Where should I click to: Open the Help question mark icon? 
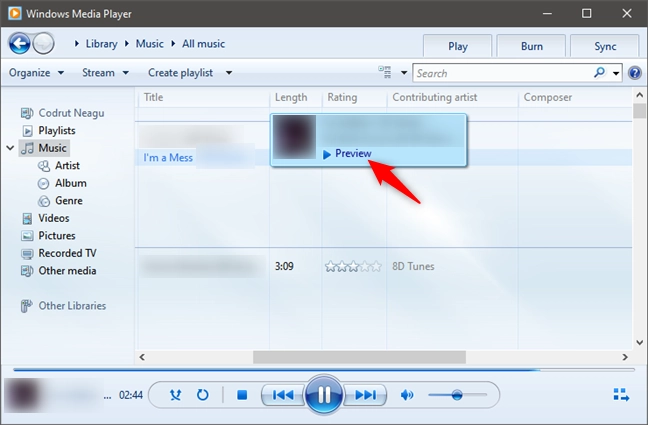coord(635,73)
